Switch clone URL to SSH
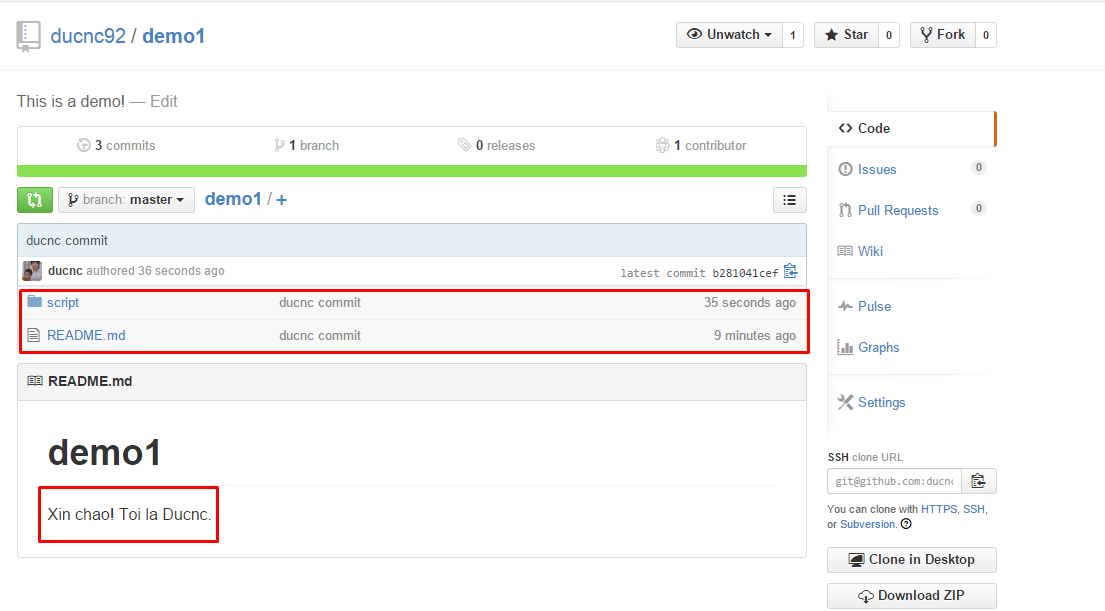 (x=974, y=509)
